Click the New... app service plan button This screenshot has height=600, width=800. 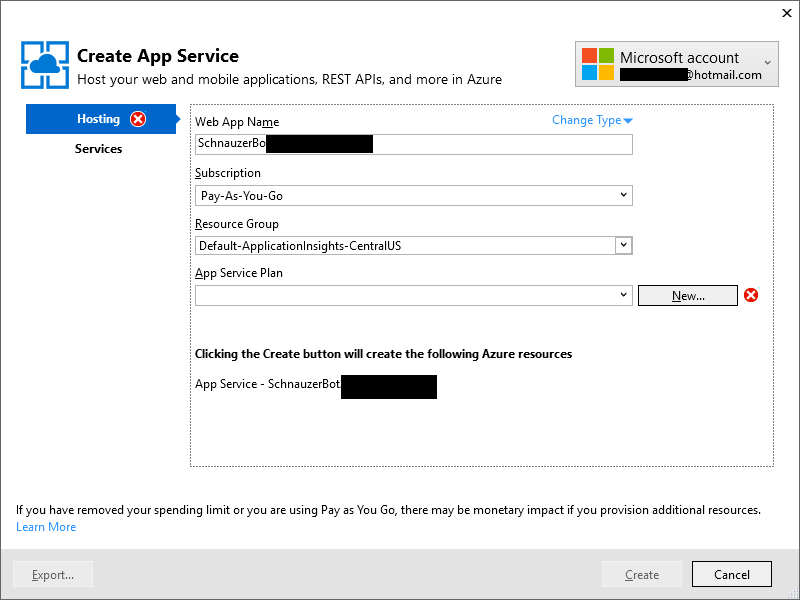point(688,295)
